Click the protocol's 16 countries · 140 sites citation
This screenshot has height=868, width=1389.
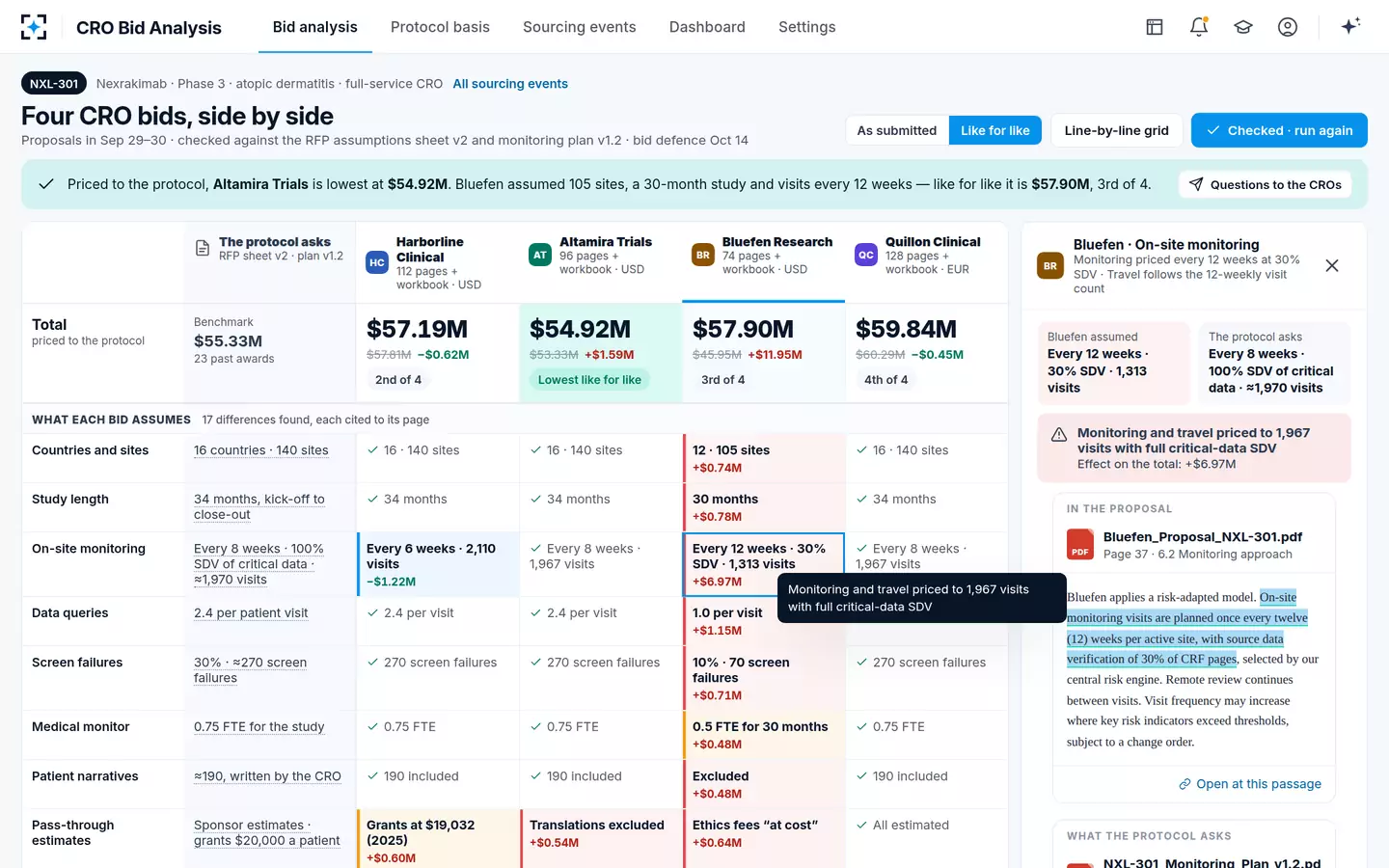(261, 450)
